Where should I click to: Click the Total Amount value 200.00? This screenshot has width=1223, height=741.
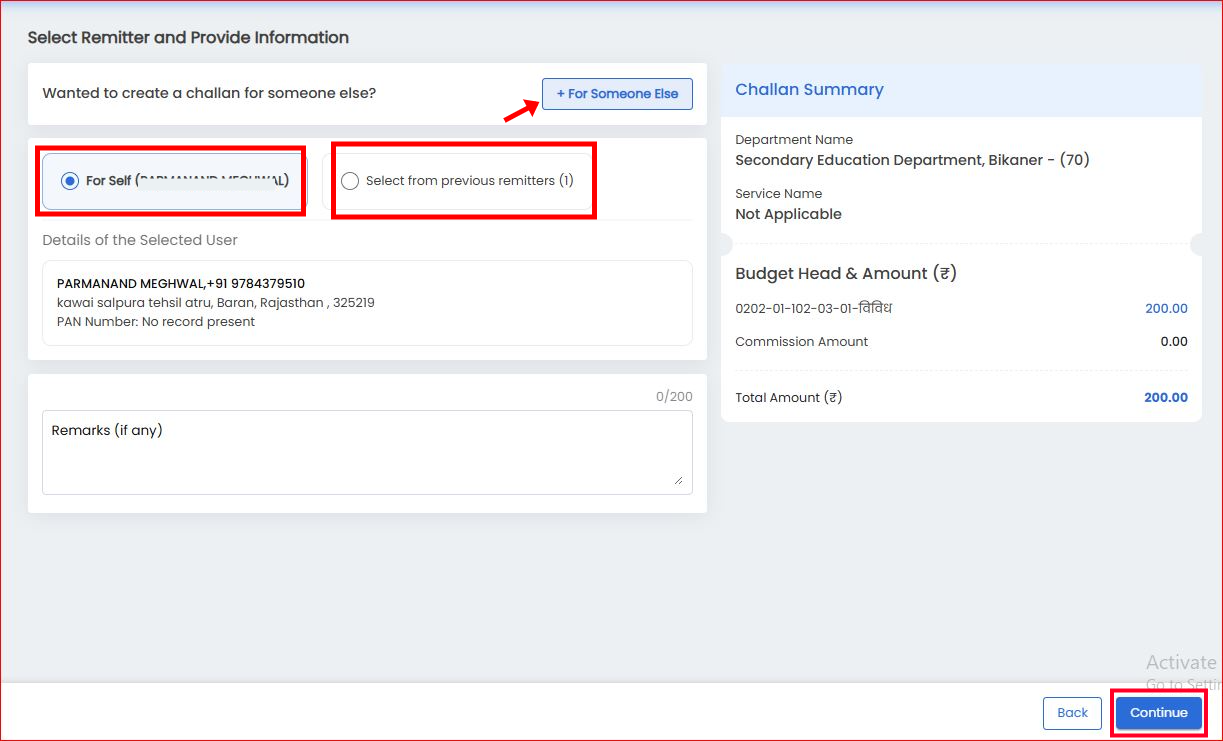click(1166, 398)
